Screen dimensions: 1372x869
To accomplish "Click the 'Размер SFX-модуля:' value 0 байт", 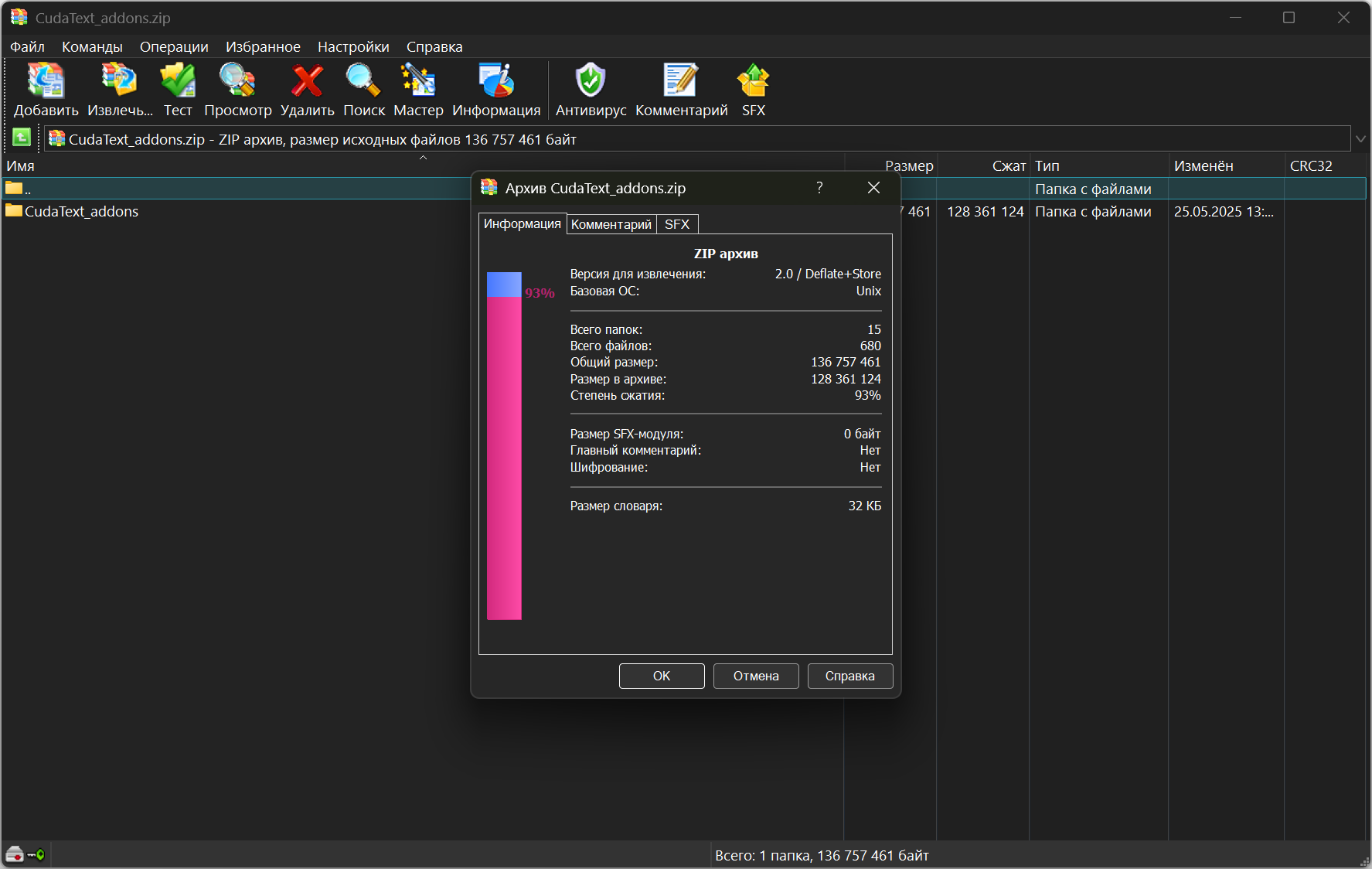I will (862, 434).
